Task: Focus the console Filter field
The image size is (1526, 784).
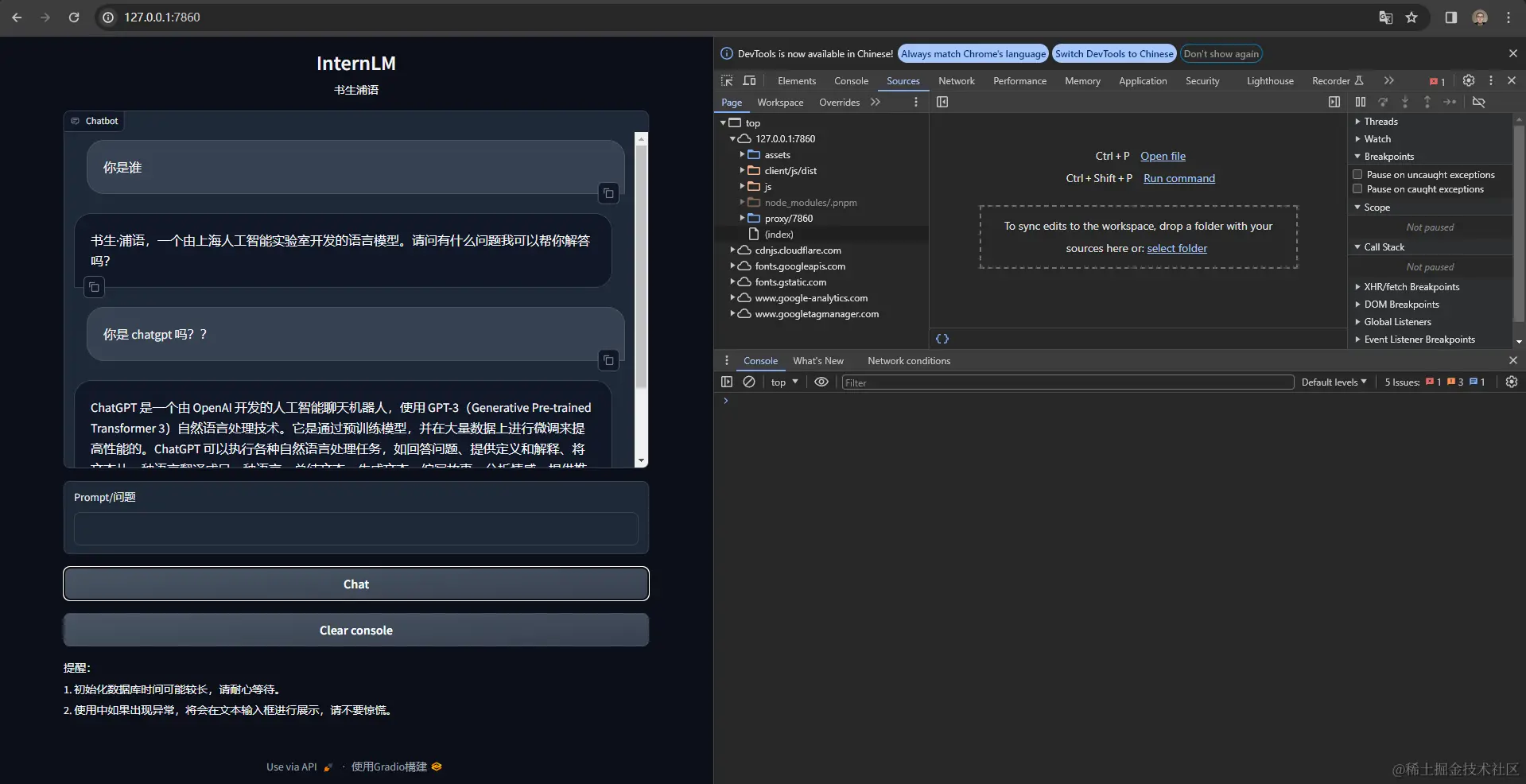Action: pos(1068,382)
